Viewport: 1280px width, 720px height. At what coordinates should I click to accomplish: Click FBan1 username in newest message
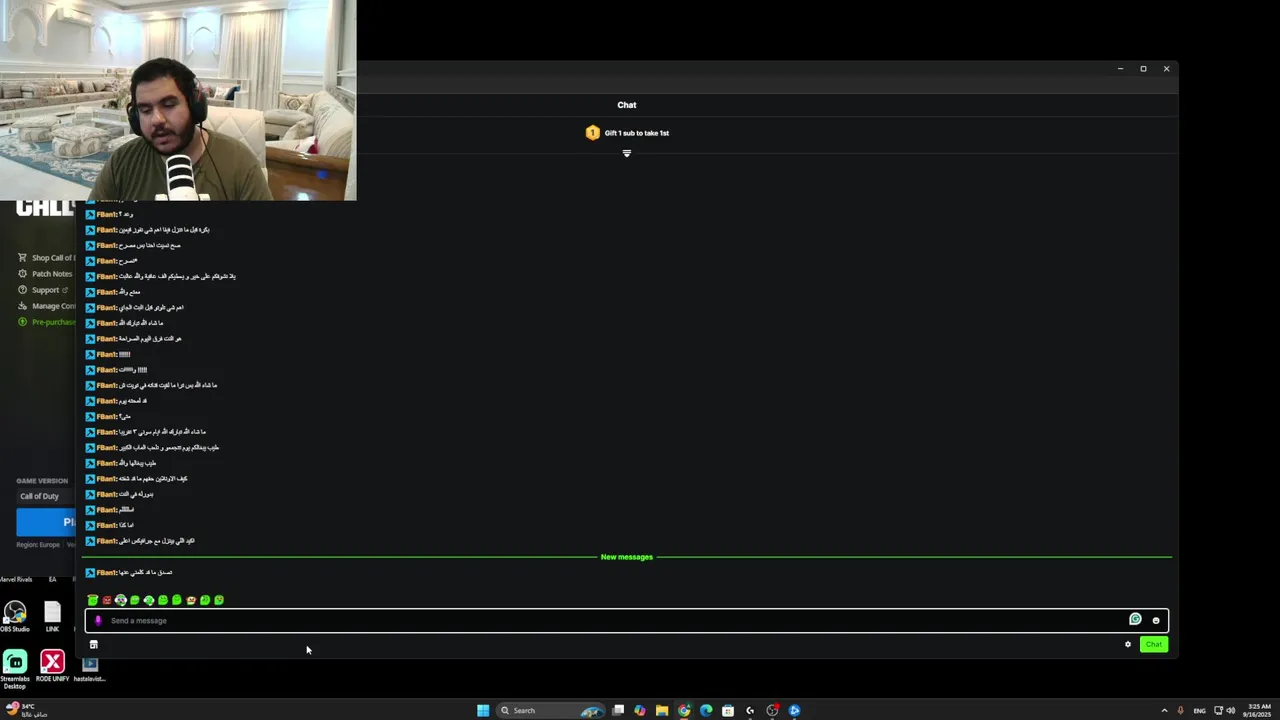pyautogui.click(x=106, y=572)
